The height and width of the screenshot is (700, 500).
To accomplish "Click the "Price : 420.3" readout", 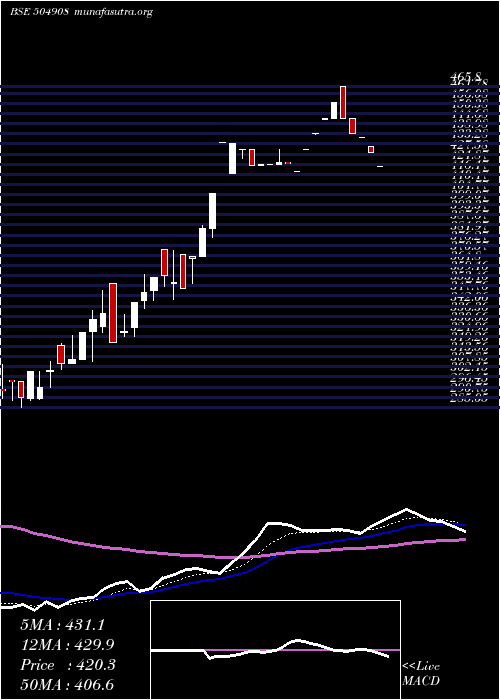I will [68, 665].
